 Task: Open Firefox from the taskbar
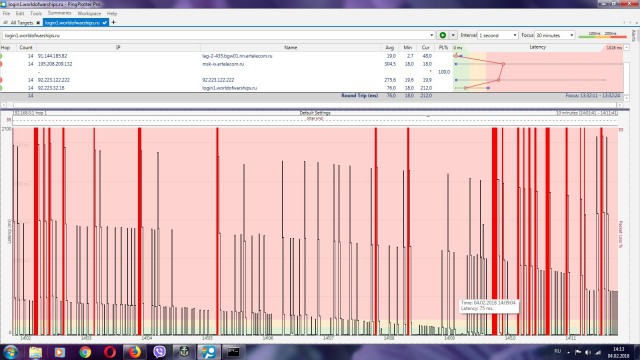tap(134, 352)
